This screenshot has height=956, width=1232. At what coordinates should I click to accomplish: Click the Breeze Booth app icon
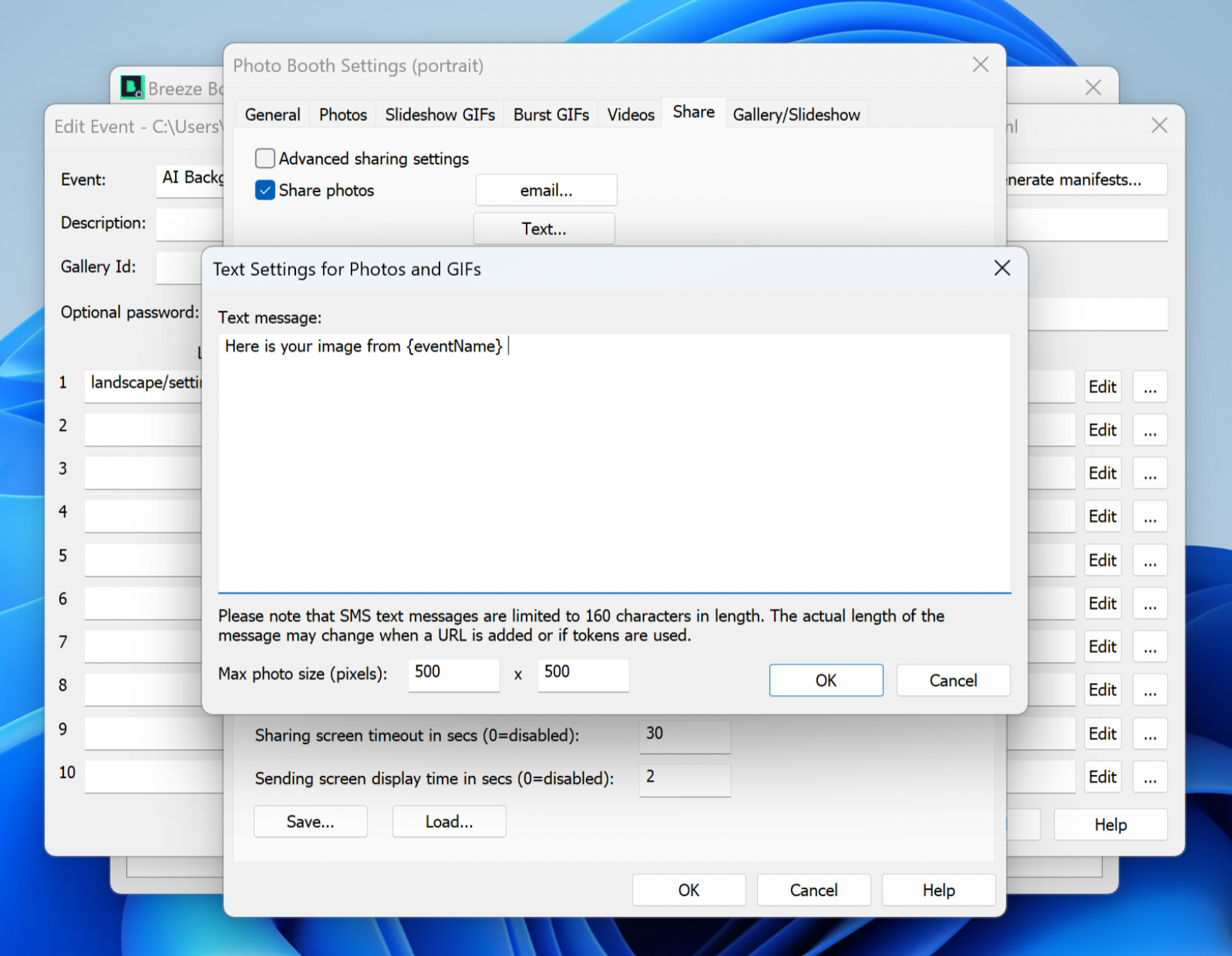pyautogui.click(x=132, y=87)
